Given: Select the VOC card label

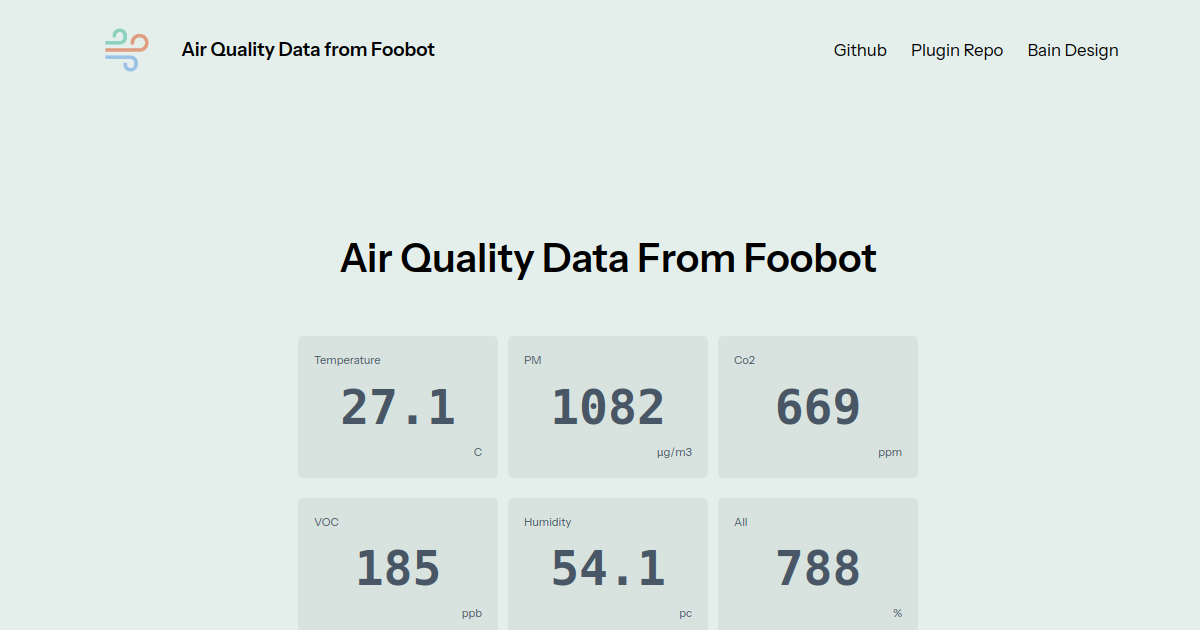Looking at the screenshot, I should (x=326, y=522).
